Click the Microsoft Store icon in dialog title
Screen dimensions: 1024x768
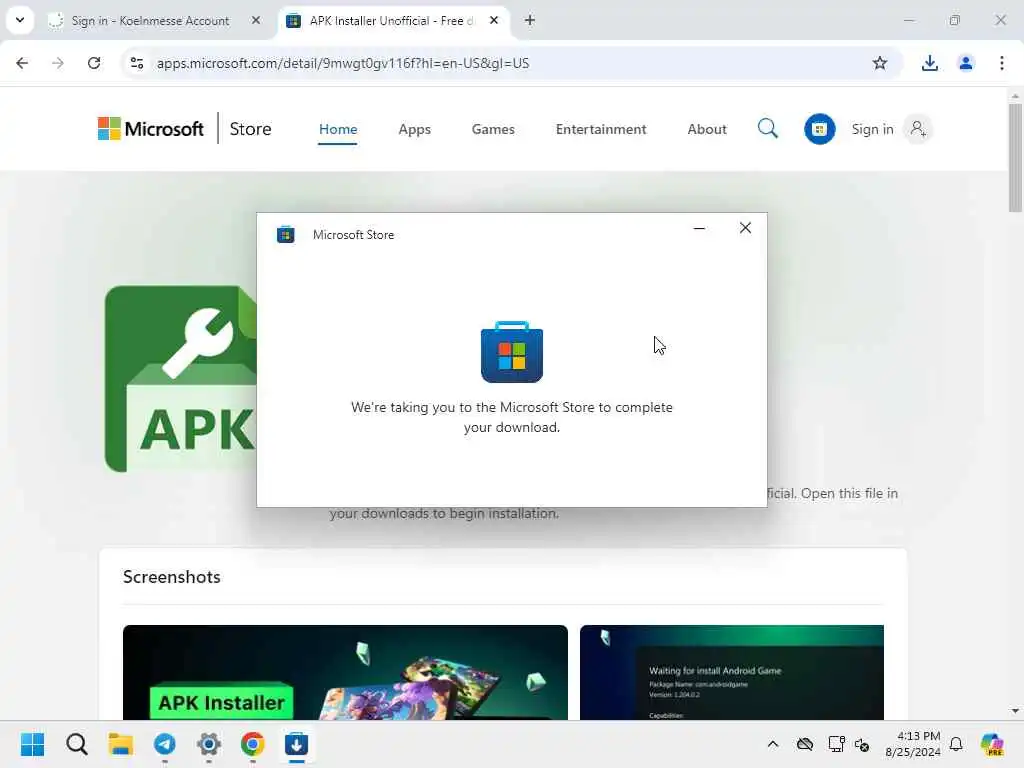point(285,234)
